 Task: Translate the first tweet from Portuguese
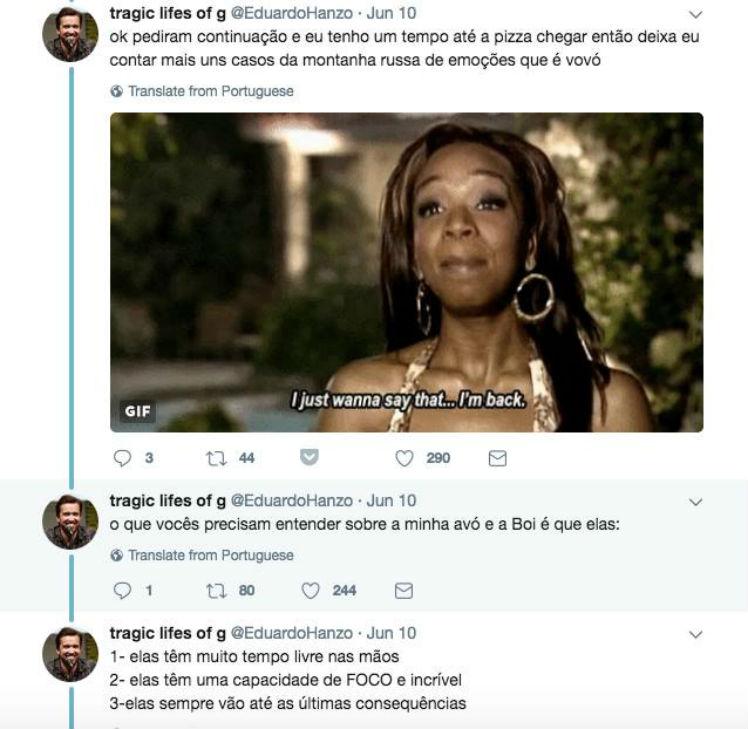coord(202,91)
